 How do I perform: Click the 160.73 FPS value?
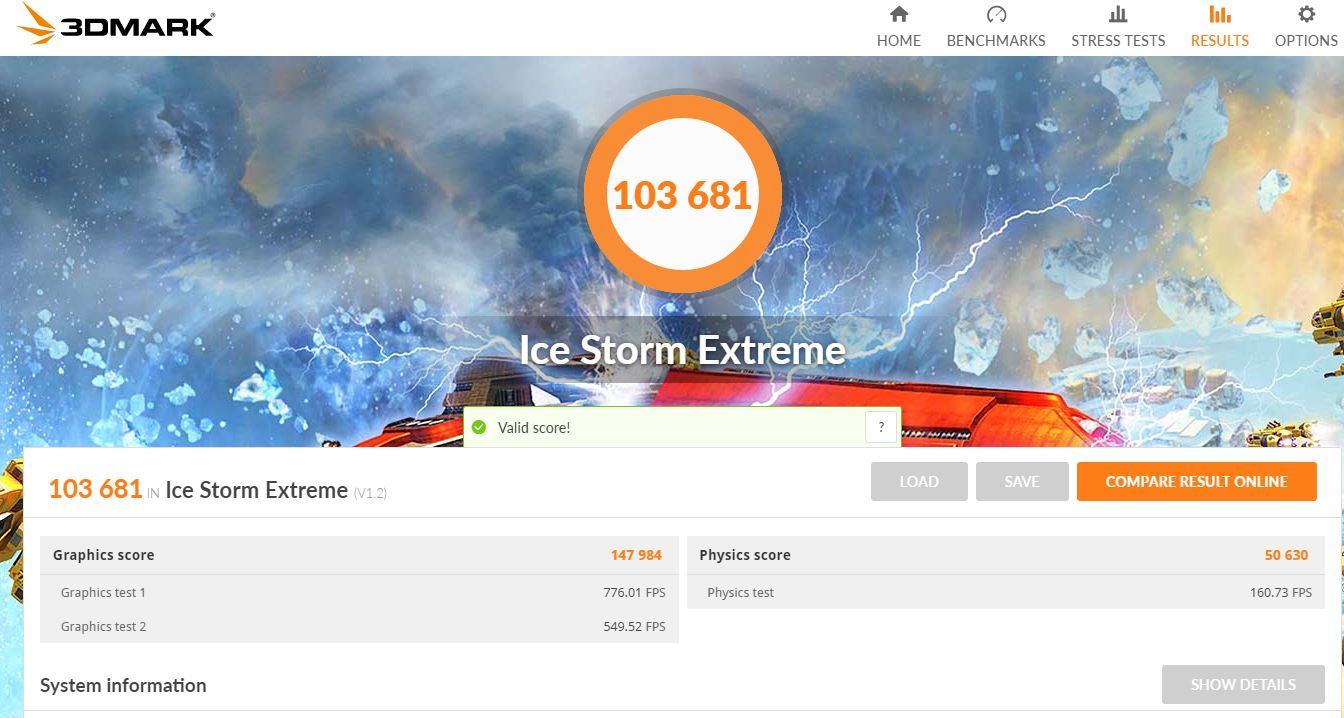click(x=1281, y=592)
